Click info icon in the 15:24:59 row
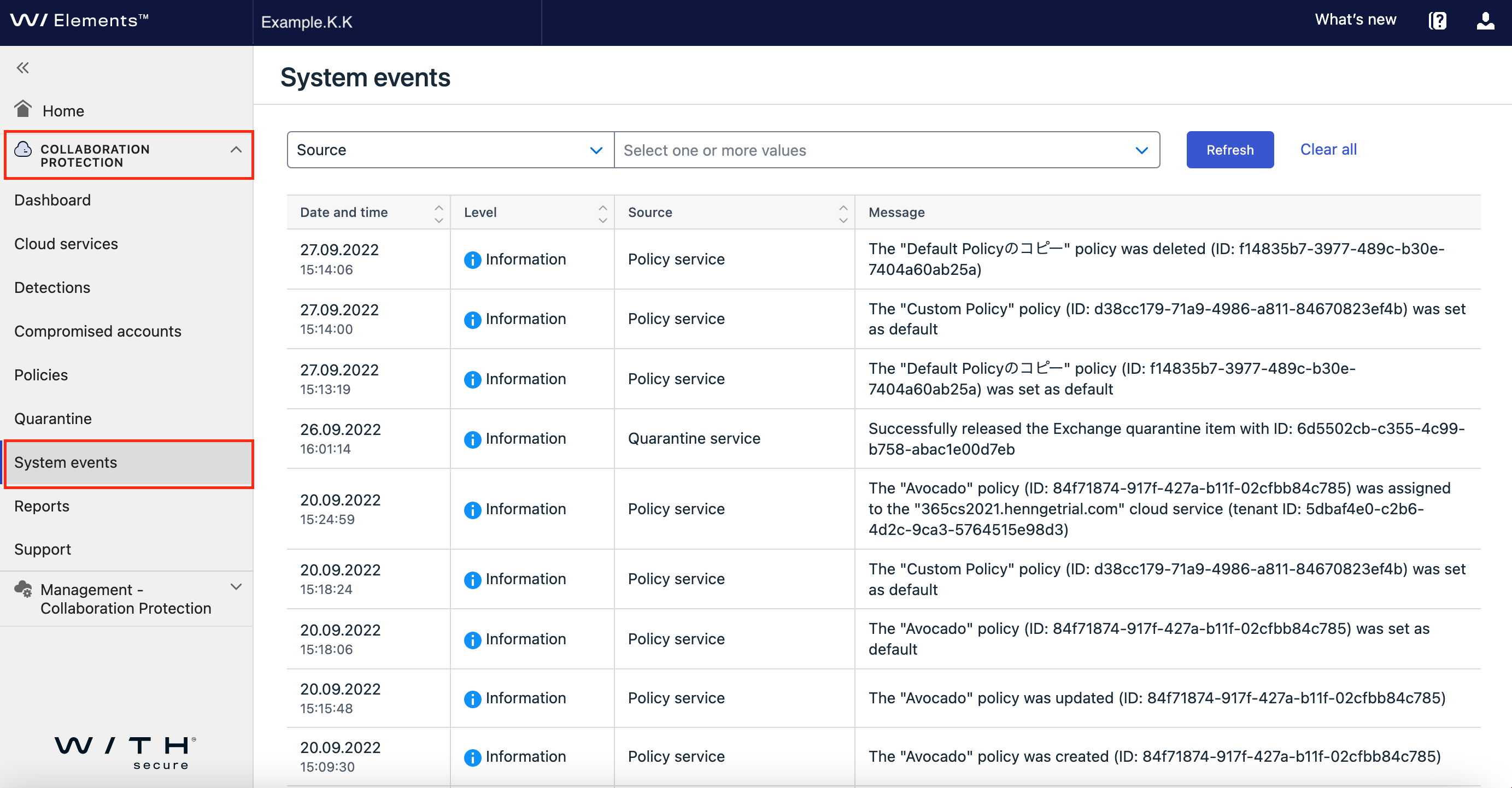 coord(472,509)
